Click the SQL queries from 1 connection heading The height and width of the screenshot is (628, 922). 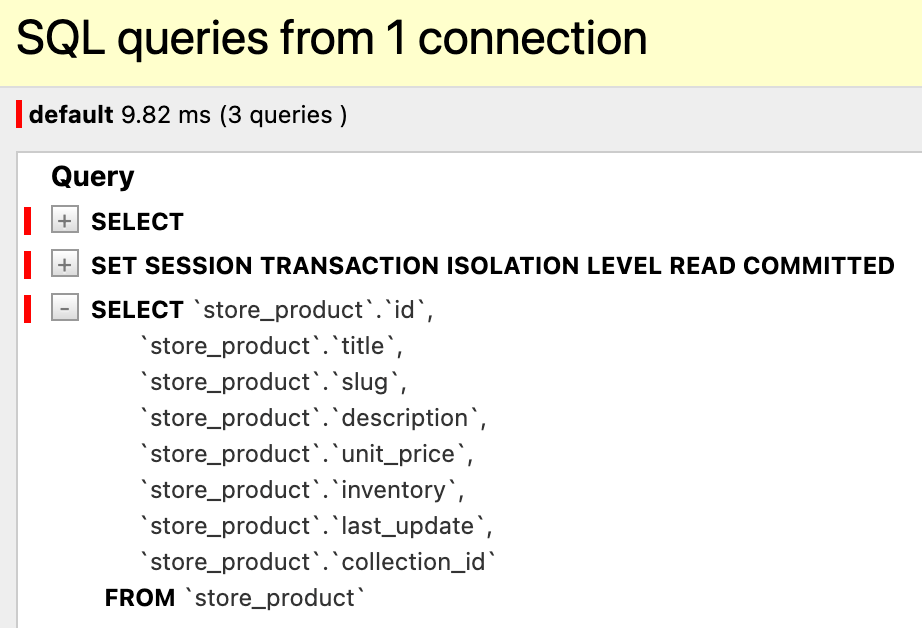(332, 38)
